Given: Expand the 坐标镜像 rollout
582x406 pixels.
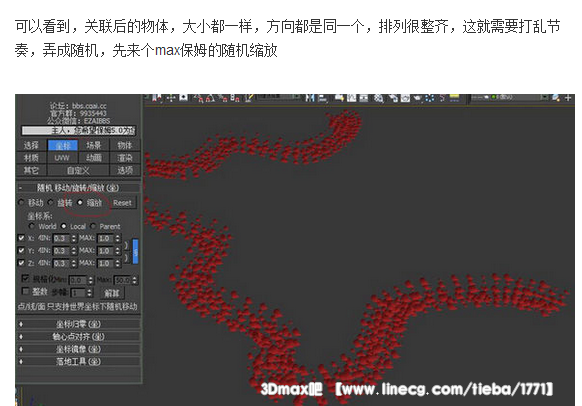Looking at the screenshot, I should tap(78, 349).
